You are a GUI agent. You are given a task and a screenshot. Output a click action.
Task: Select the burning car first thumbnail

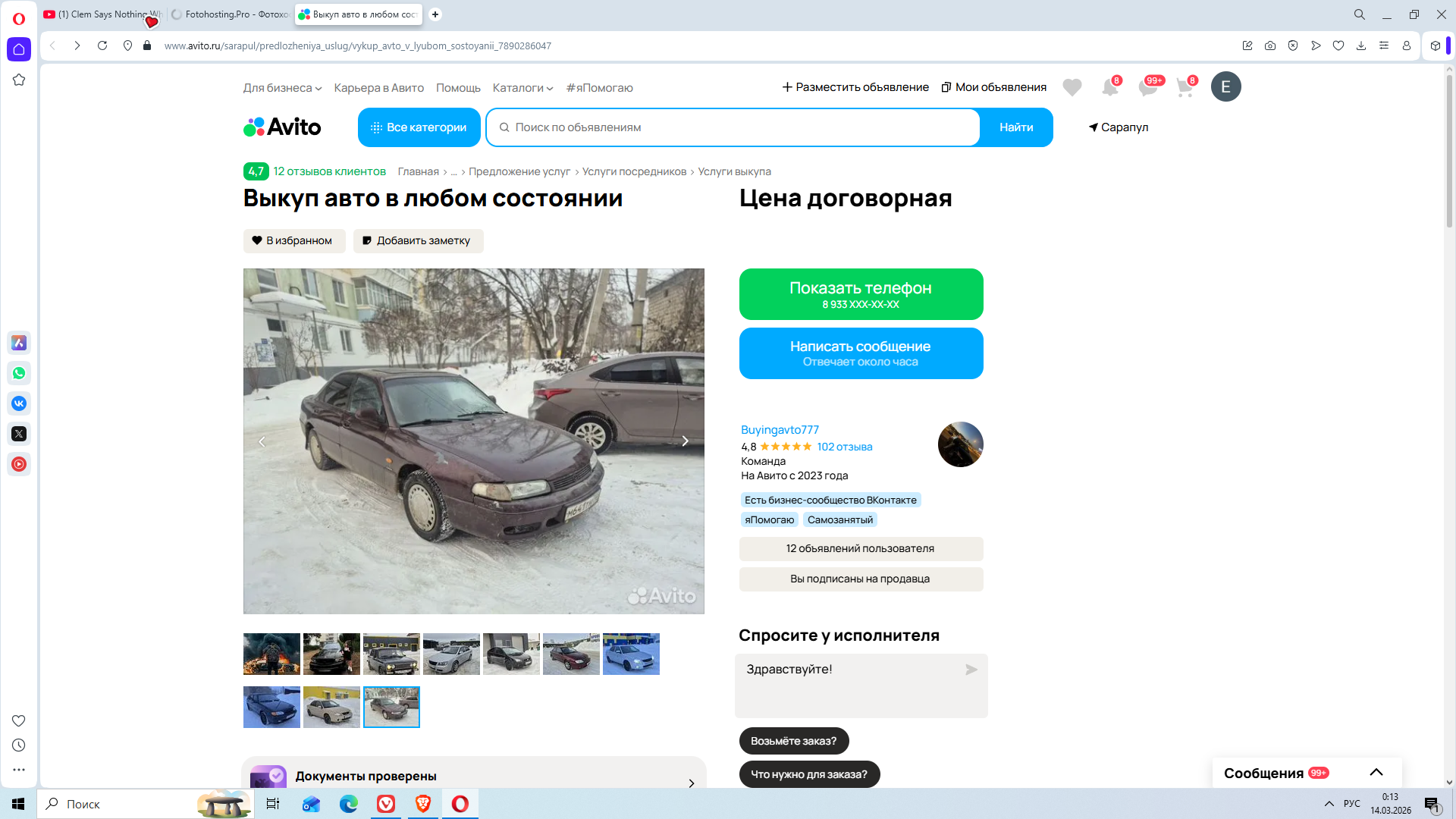click(271, 654)
